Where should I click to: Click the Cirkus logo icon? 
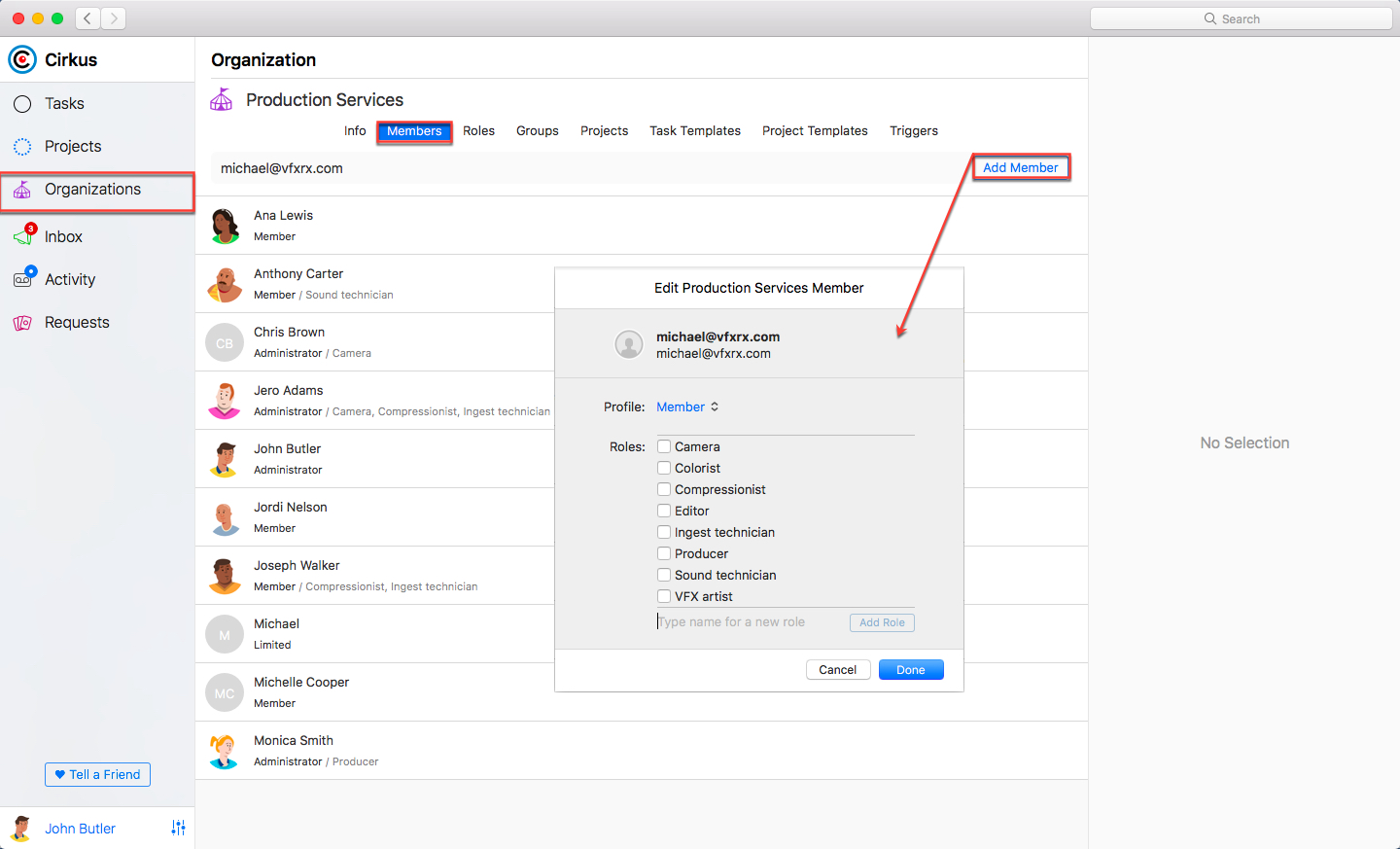pos(22,59)
